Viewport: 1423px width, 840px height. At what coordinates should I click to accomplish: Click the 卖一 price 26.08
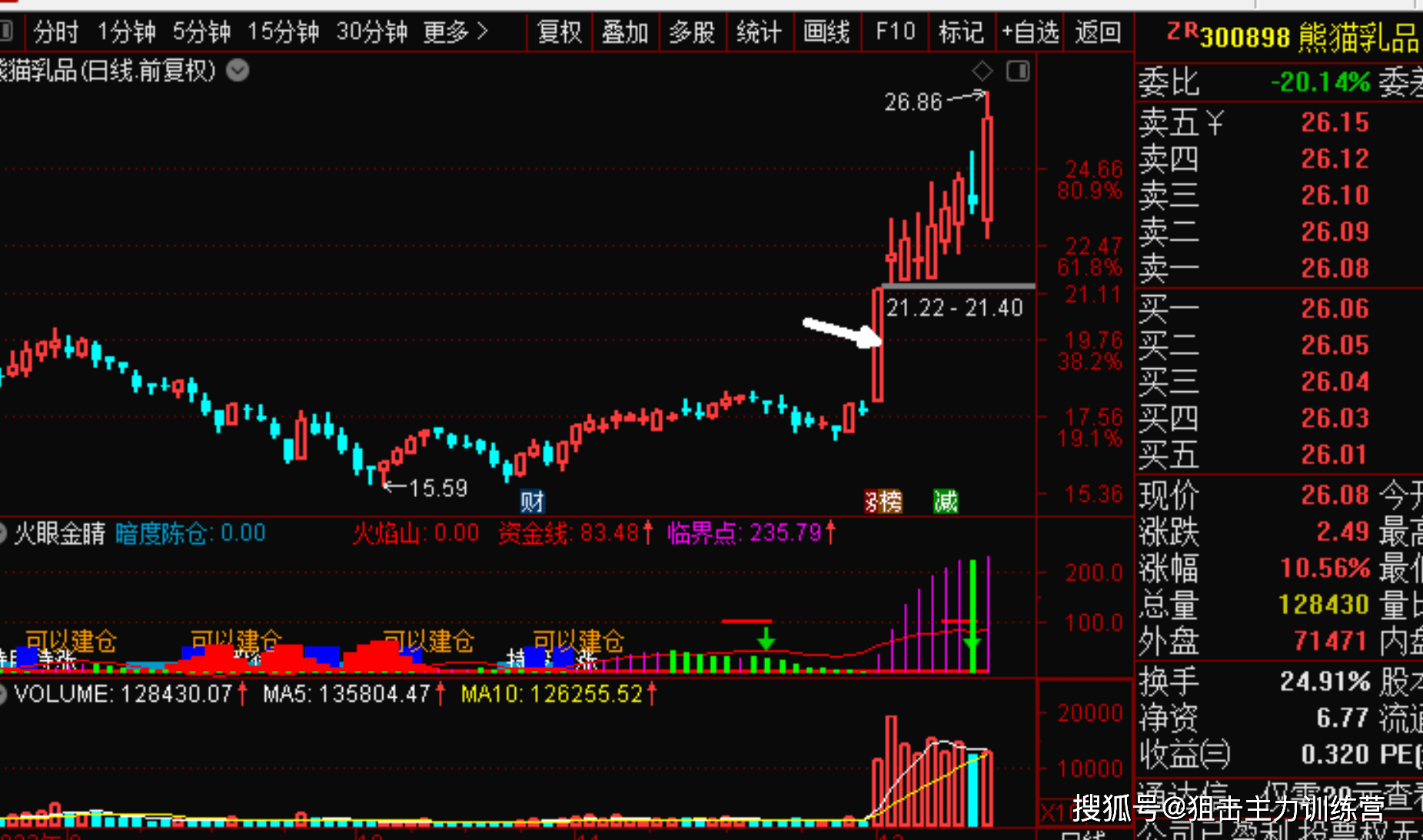(1335, 268)
